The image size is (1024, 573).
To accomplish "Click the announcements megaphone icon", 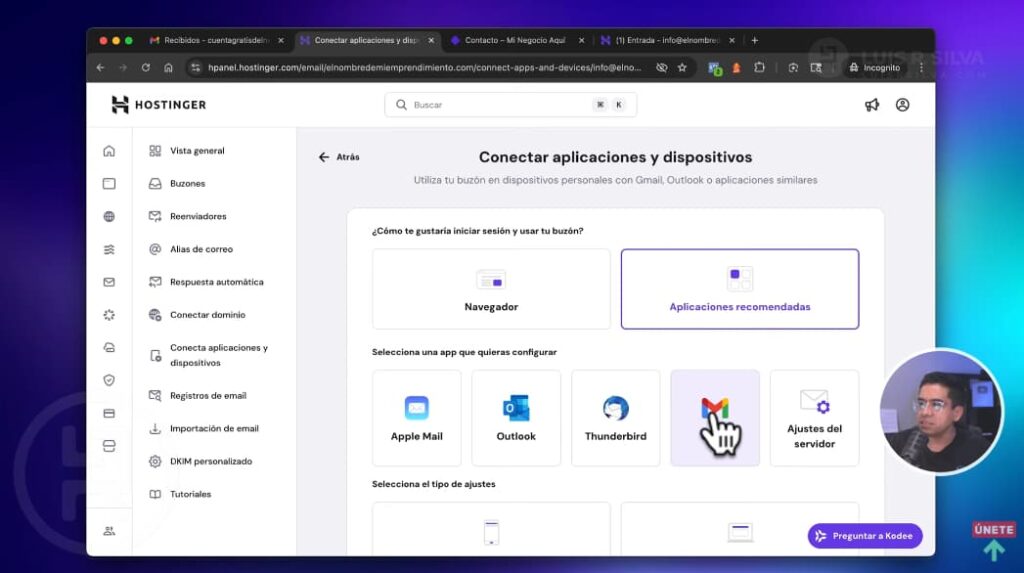I will coord(872,105).
